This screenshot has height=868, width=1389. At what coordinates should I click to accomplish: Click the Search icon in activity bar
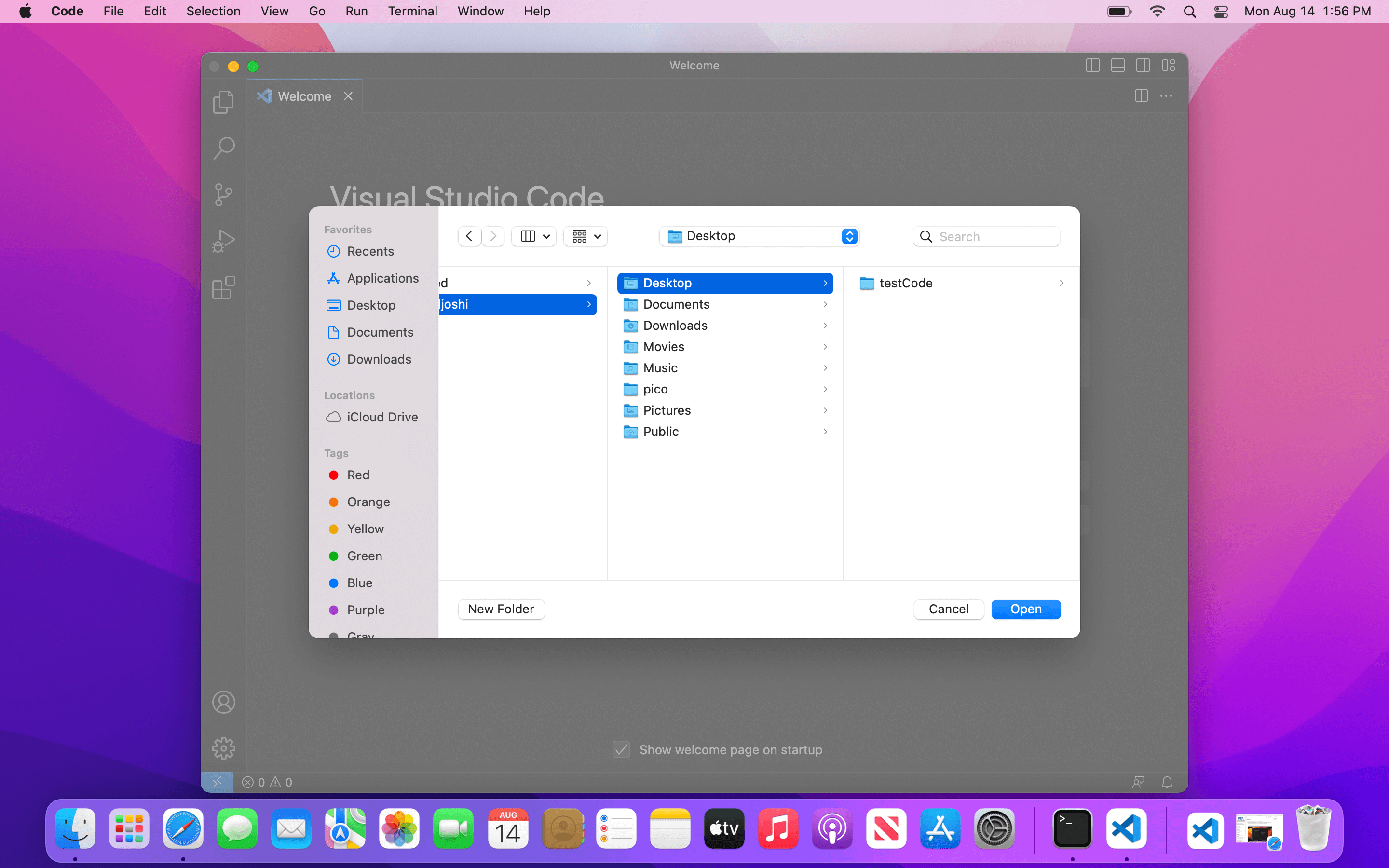point(223,148)
